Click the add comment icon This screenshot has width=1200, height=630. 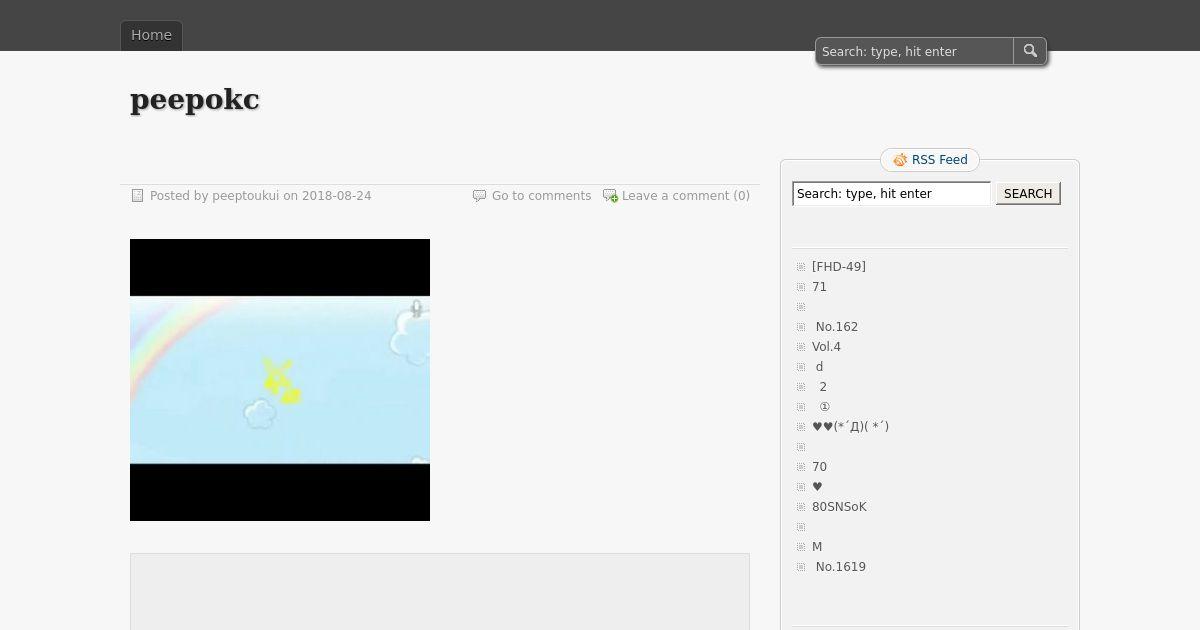coord(610,196)
